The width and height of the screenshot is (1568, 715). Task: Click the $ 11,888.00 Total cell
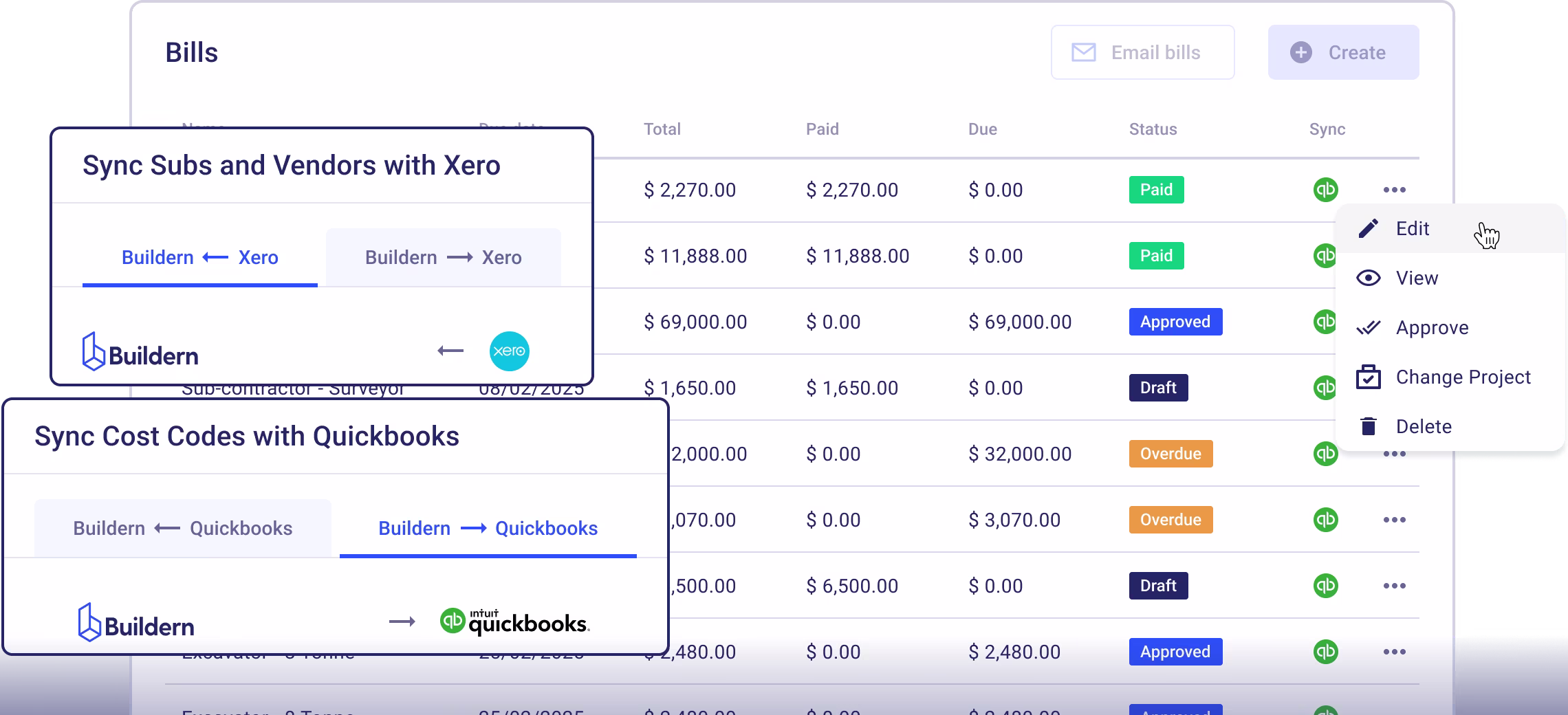(x=695, y=256)
